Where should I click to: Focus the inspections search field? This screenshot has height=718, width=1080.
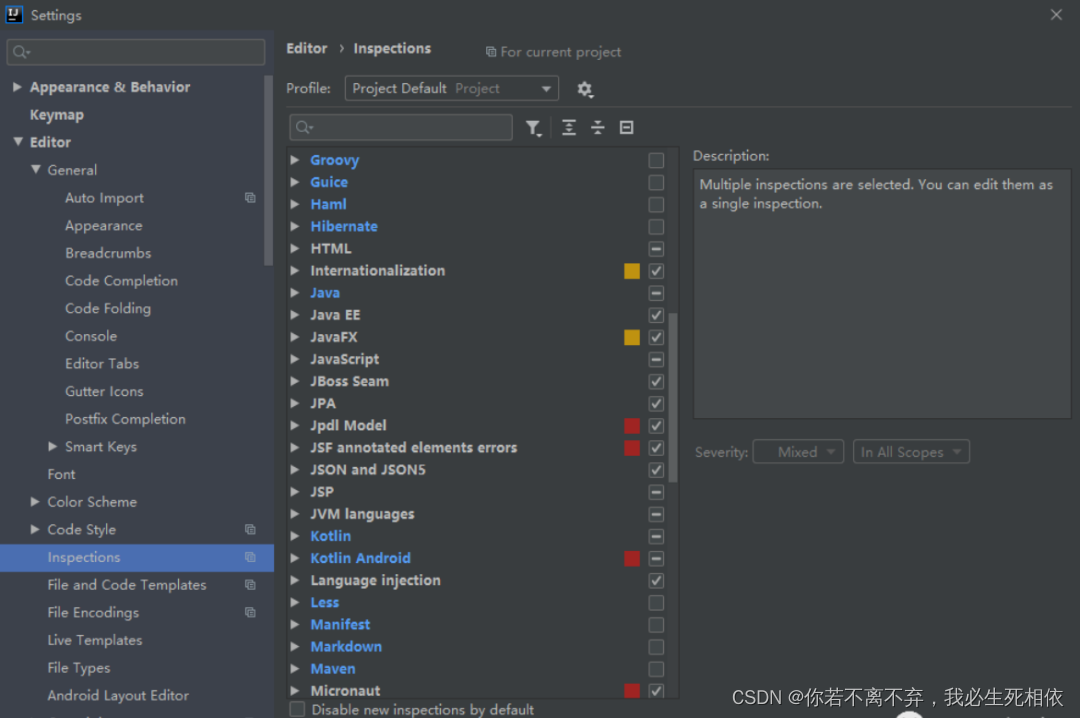tap(401, 127)
